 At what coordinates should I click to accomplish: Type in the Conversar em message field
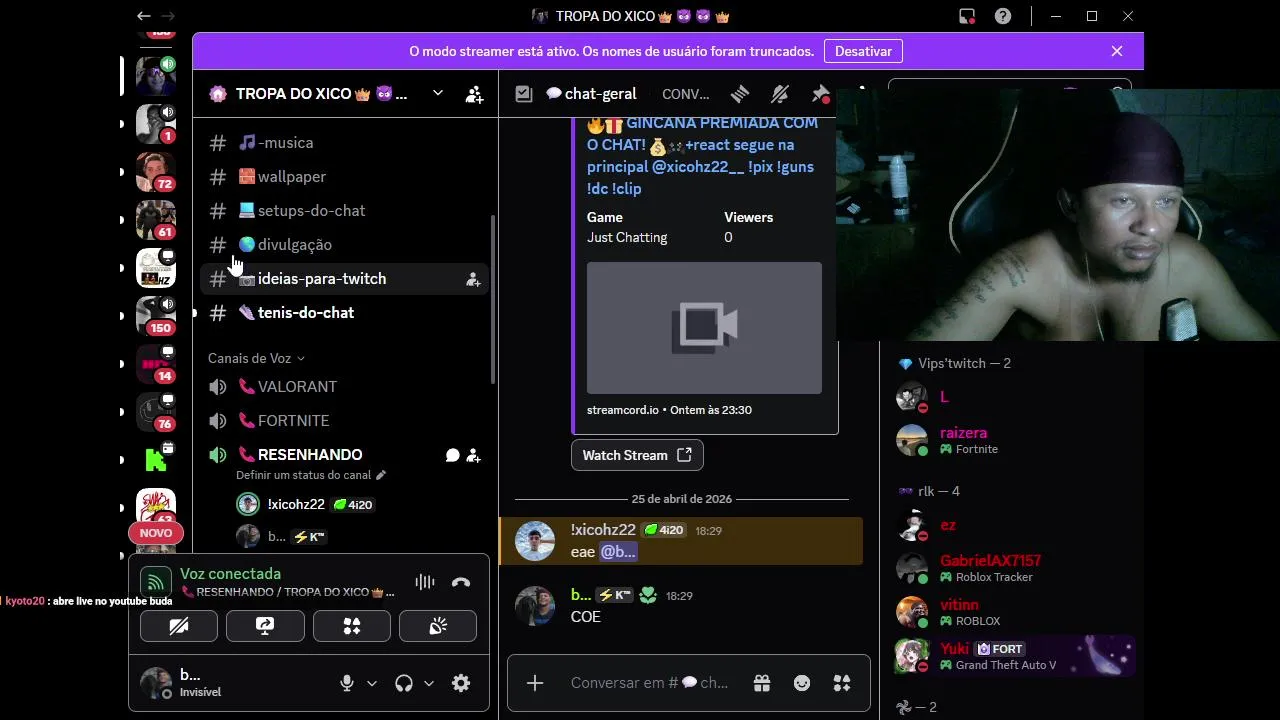point(650,683)
